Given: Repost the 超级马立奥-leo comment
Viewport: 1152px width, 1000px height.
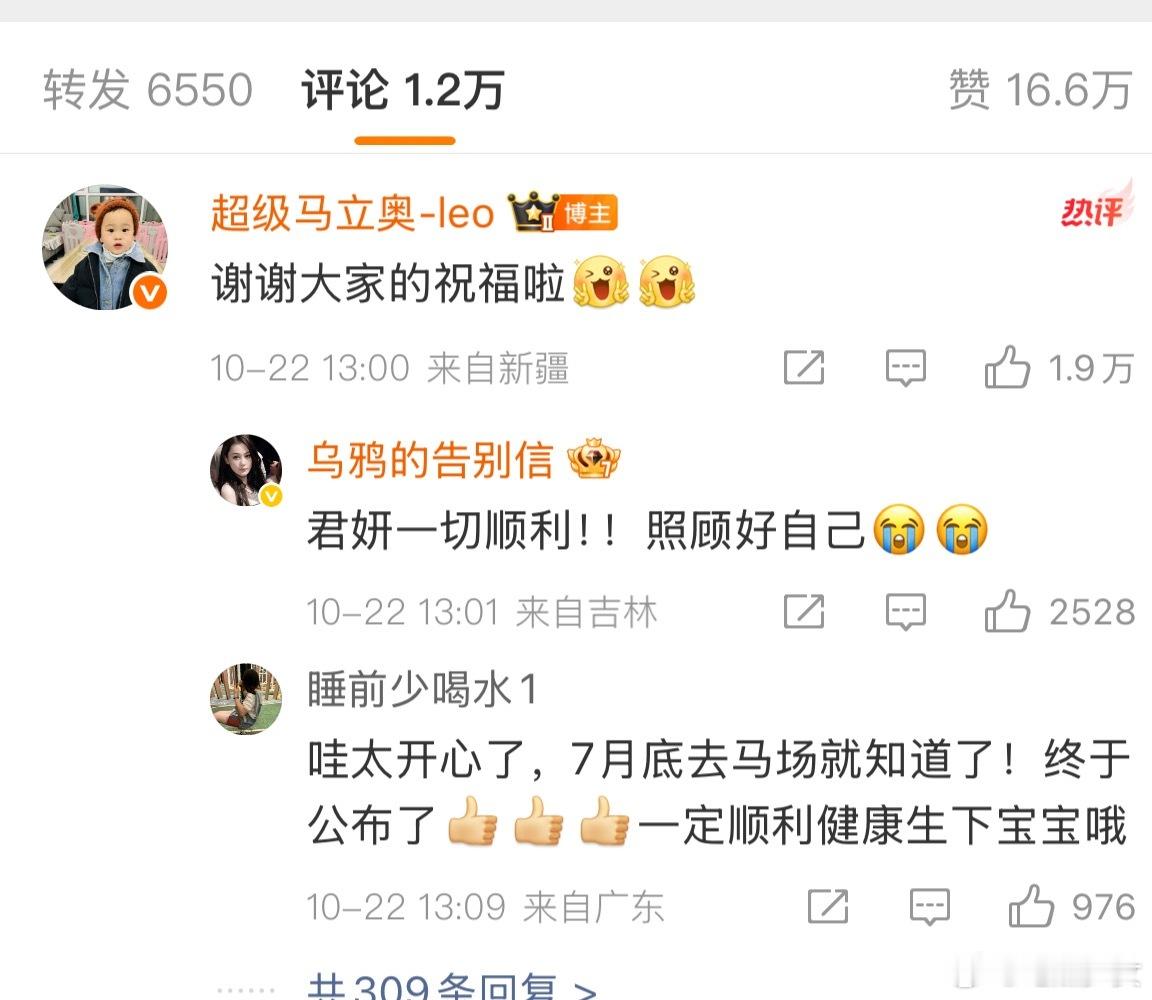Looking at the screenshot, I should pyautogui.click(x=804, y=367).
